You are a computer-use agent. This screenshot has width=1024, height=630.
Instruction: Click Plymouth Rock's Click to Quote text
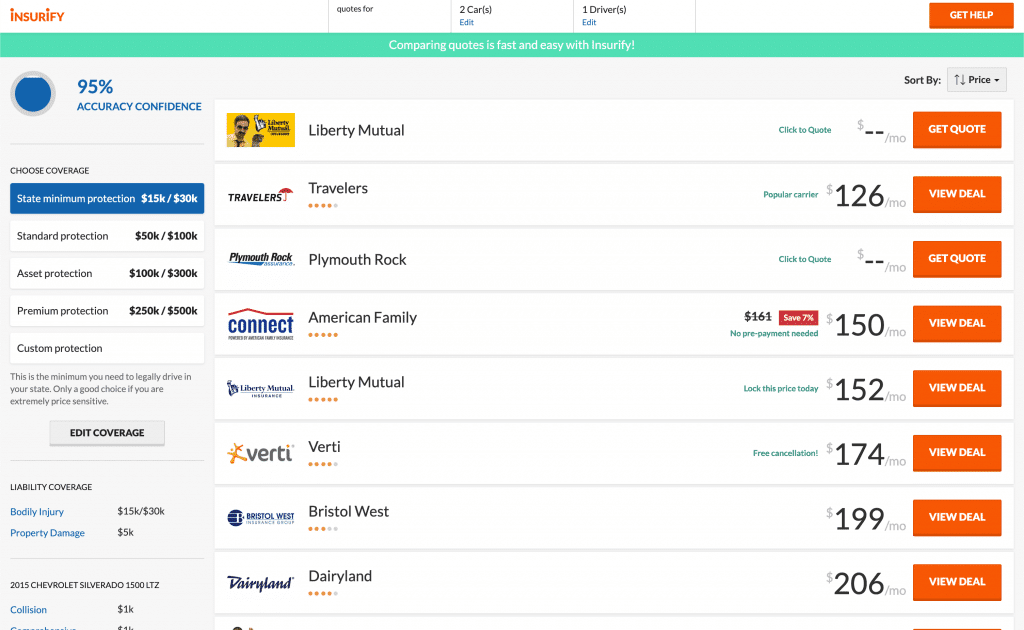(x=805, y=259)
